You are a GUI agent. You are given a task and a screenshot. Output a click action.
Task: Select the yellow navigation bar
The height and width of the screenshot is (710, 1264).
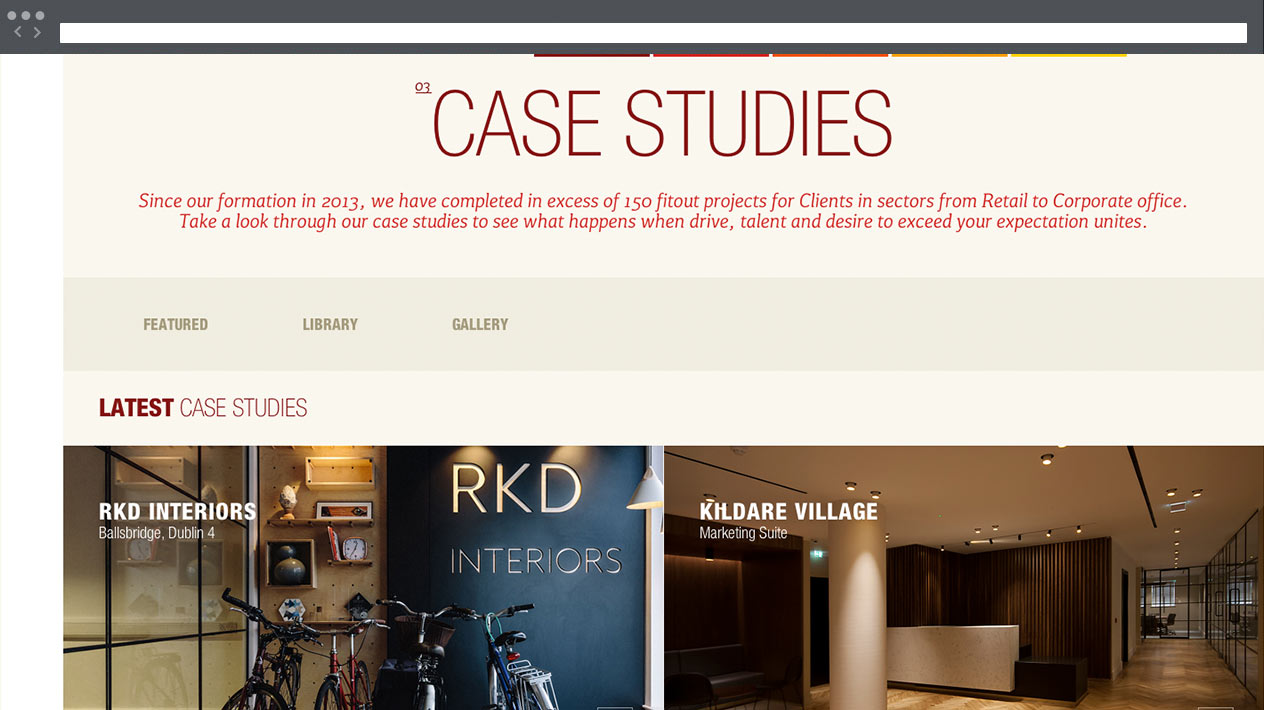click(x=1068, y=54)
